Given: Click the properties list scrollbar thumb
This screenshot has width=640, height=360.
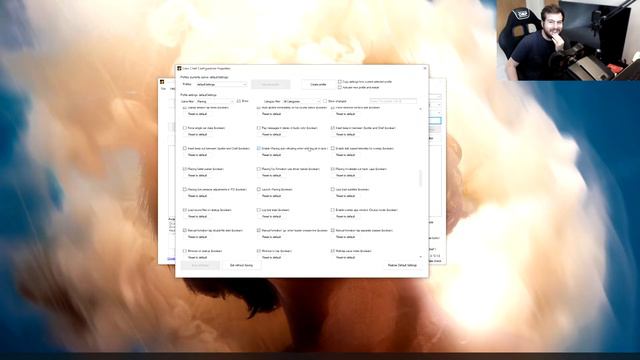Looking at the screenshot, I should pos(421,178).
